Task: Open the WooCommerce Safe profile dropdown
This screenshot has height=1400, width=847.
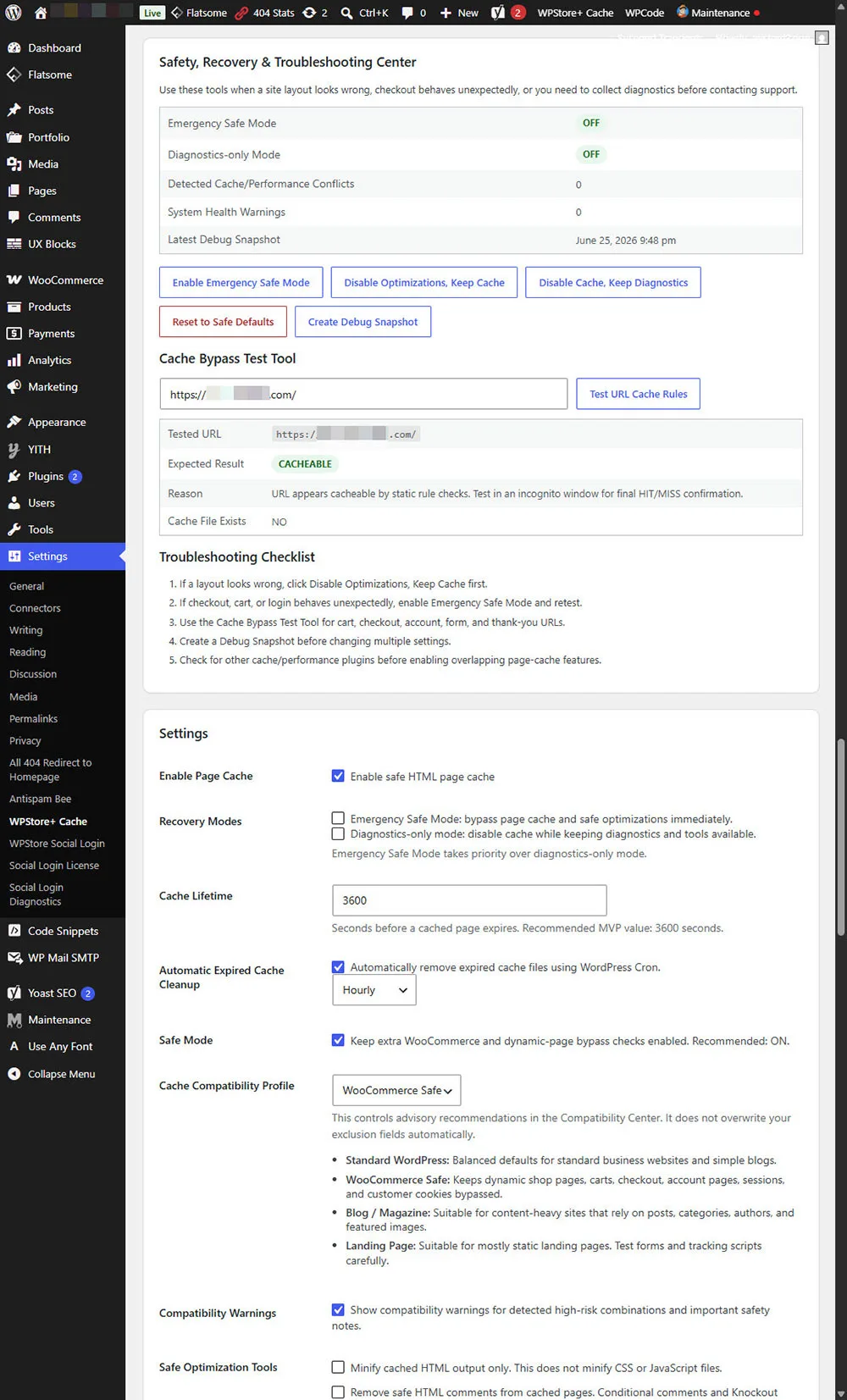Action: (x=396, y=1090)
